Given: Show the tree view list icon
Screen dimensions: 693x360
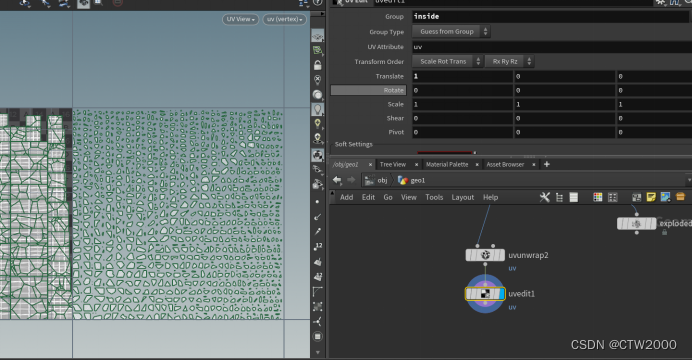Looking at the screenshot, I should coord(559,197).
